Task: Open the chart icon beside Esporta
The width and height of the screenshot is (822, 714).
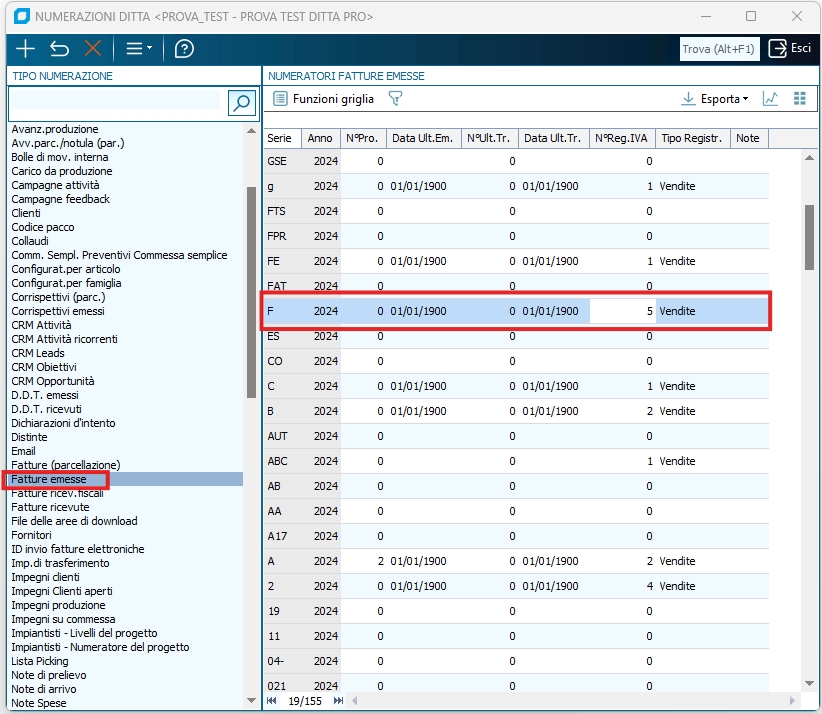Action: coord(770,99)
